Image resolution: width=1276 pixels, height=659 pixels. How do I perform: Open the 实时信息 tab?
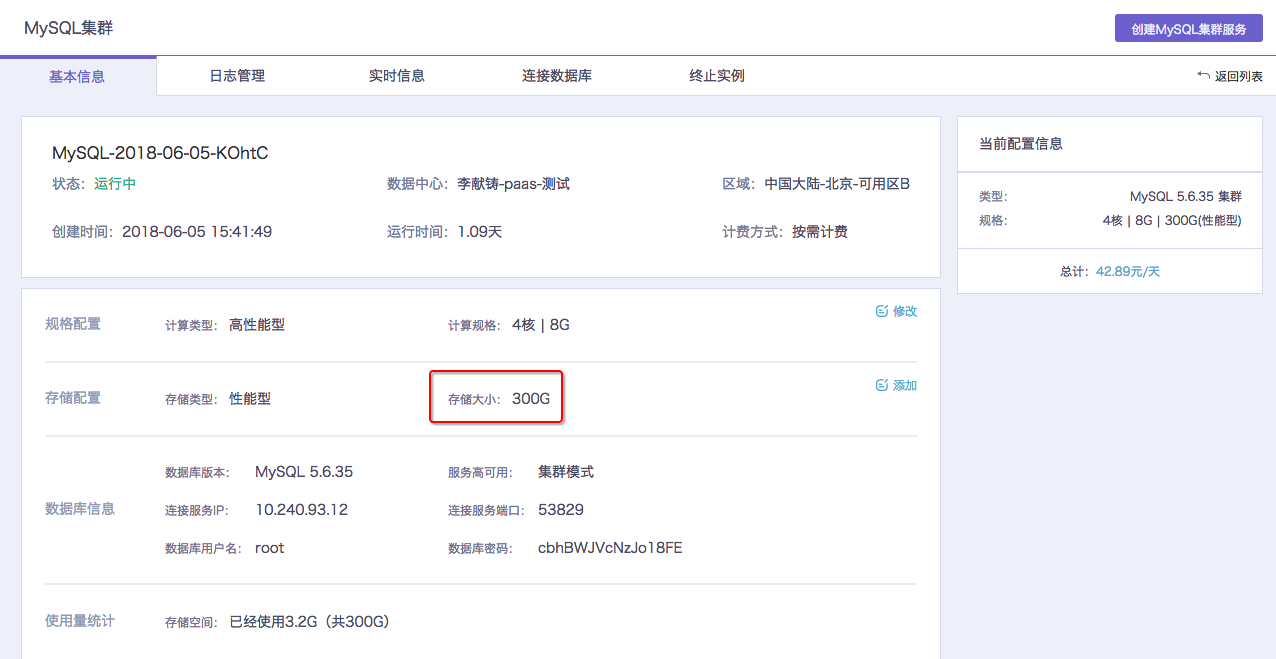pyautogui.click(x=397, y=76)
